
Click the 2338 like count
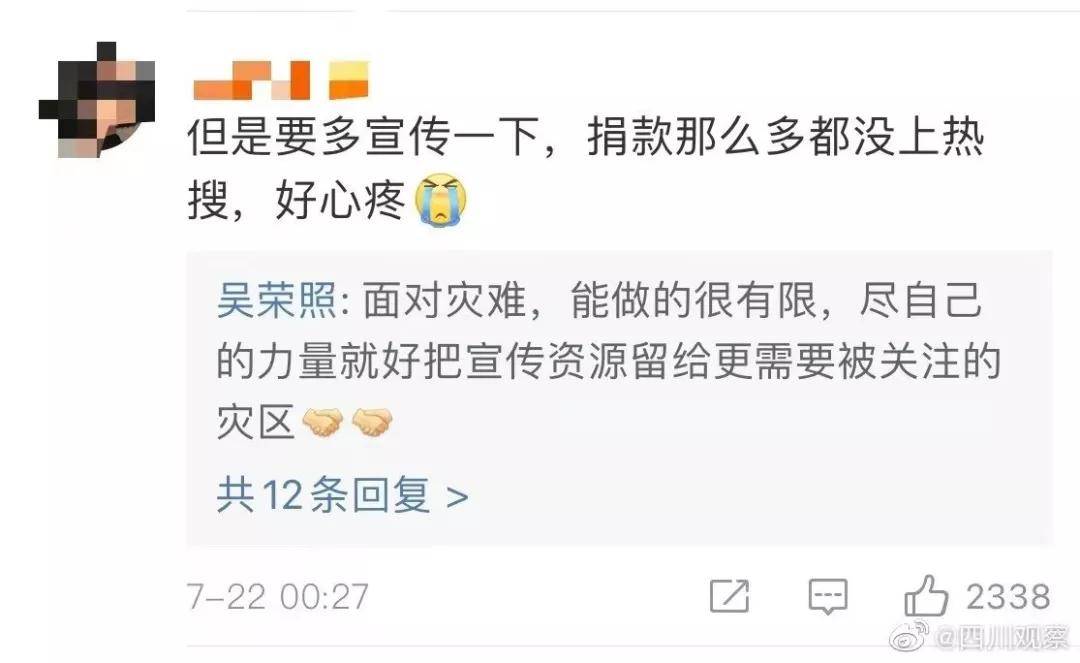[1008, 596]
